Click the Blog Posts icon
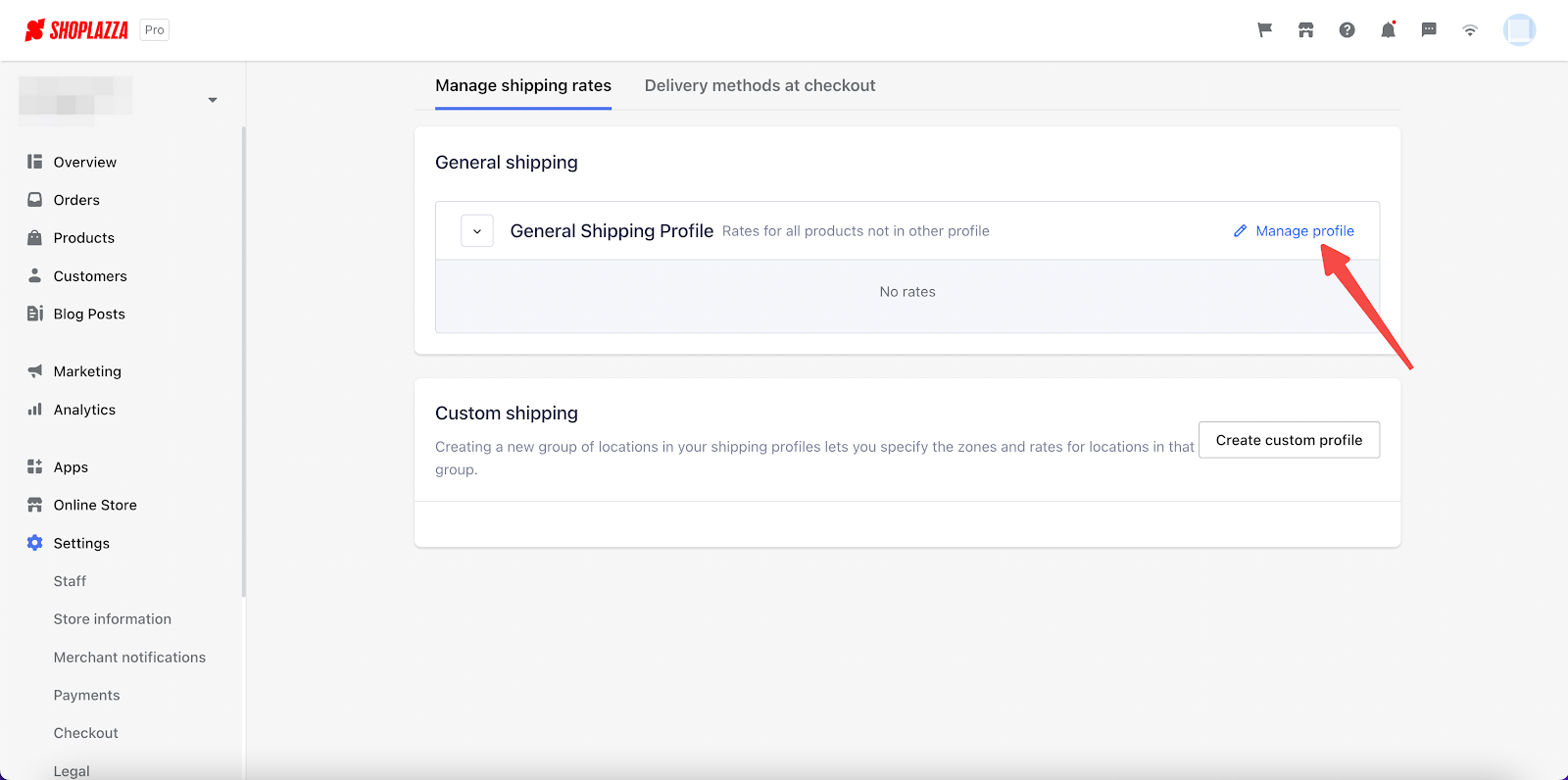The image size is (1568, 780). pos(35,314)
